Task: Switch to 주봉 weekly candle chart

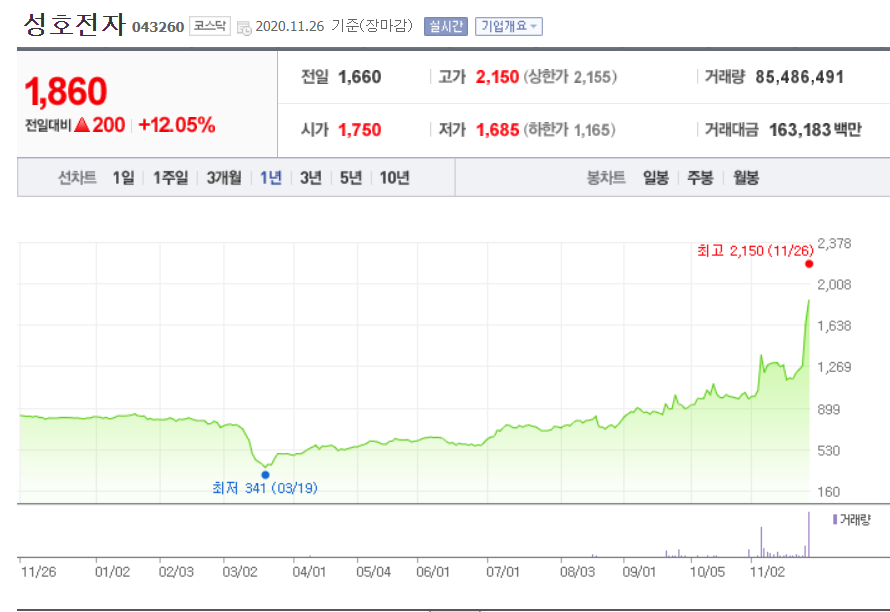Action: pyautogui.click(x=700, y=178)
